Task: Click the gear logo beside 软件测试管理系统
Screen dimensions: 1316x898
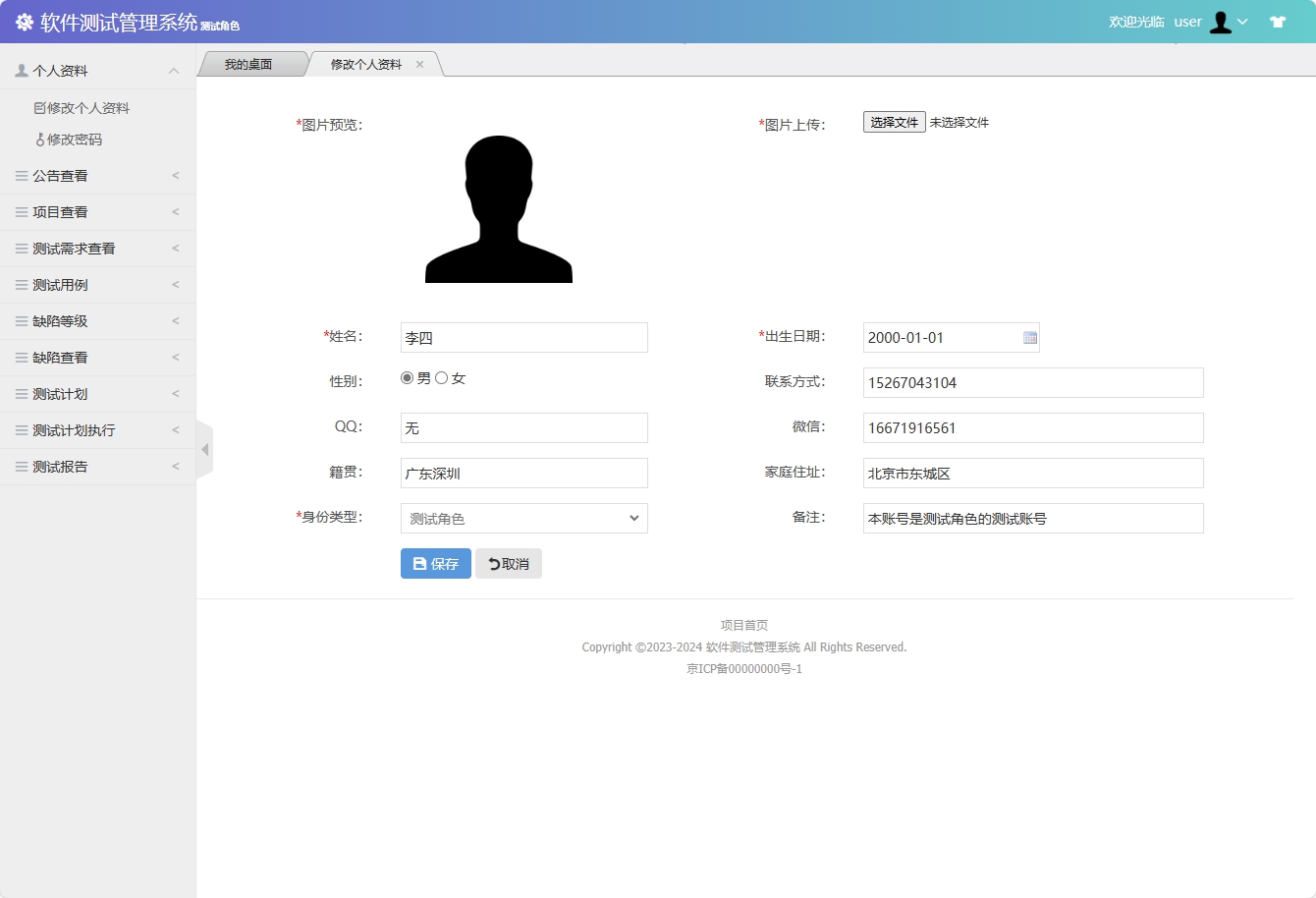Action: tap(25, 22)
